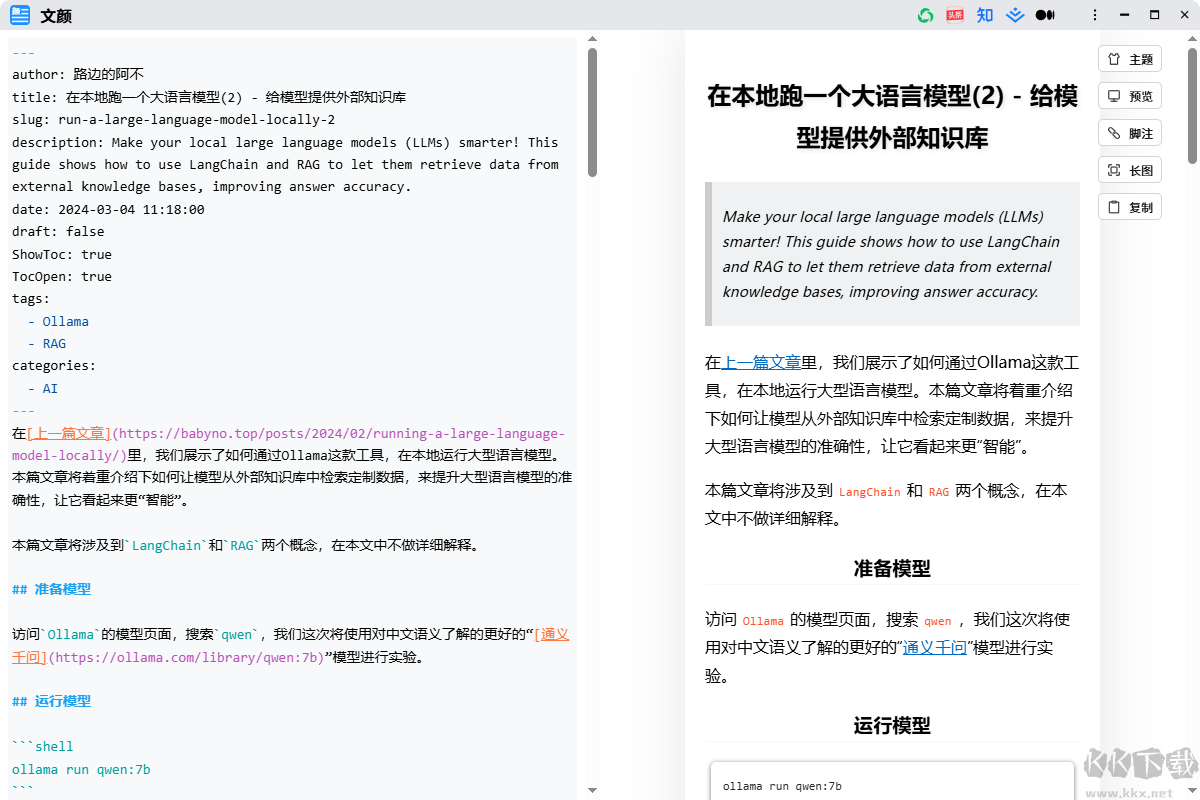Click the 准备模型 heading in preview

(x=892, y=568)
